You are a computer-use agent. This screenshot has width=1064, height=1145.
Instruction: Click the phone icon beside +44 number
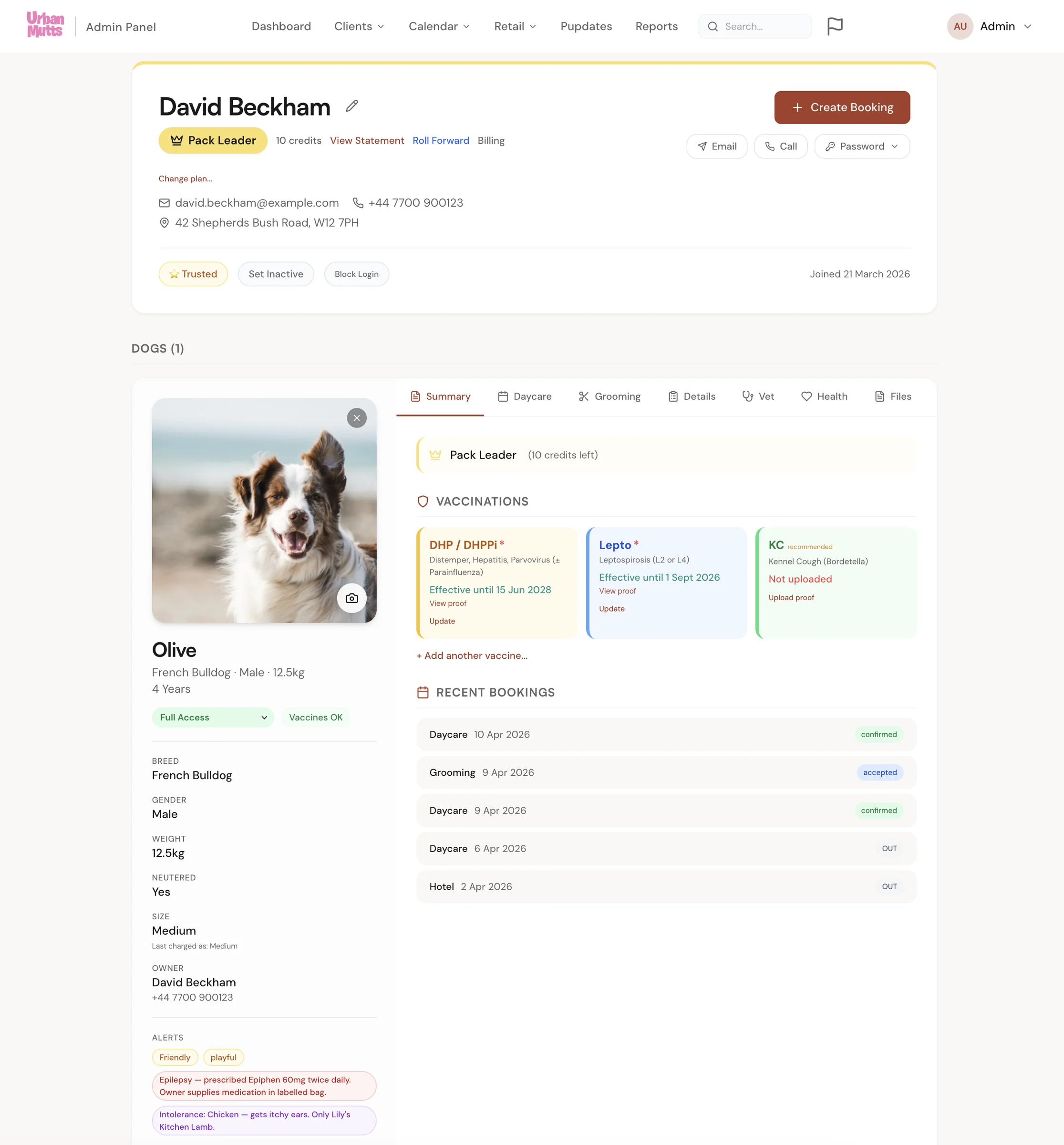pyautogui.click(x=358, y=203)
